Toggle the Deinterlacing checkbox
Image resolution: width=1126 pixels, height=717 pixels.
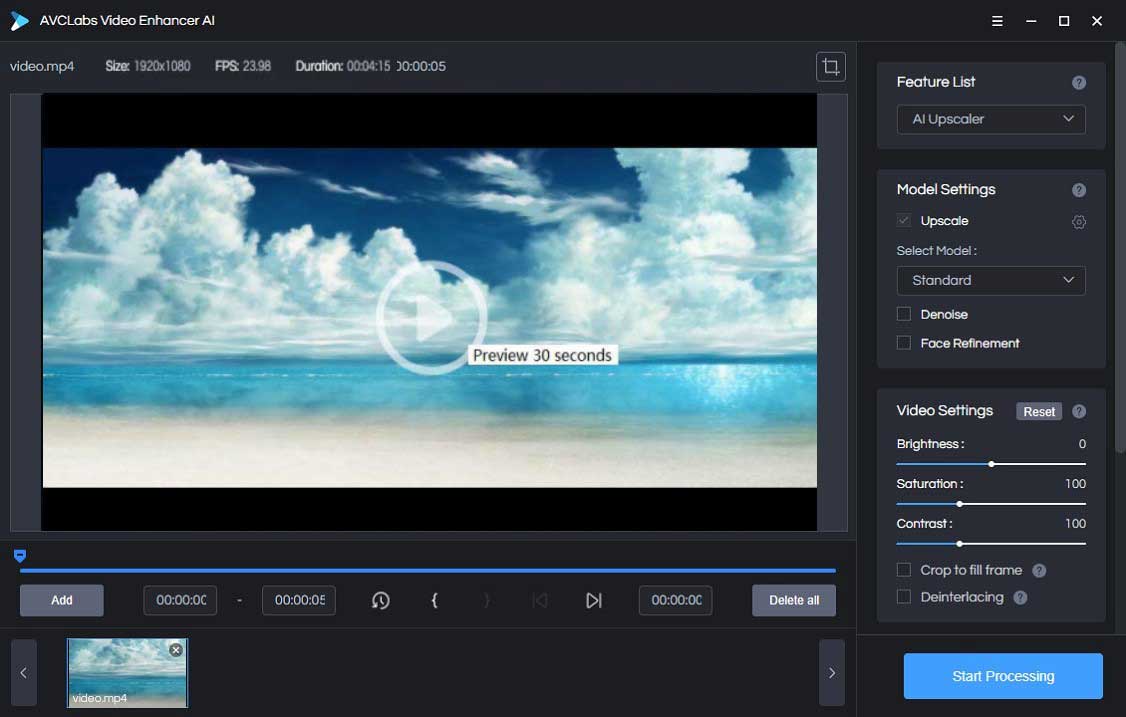(903, 597)
